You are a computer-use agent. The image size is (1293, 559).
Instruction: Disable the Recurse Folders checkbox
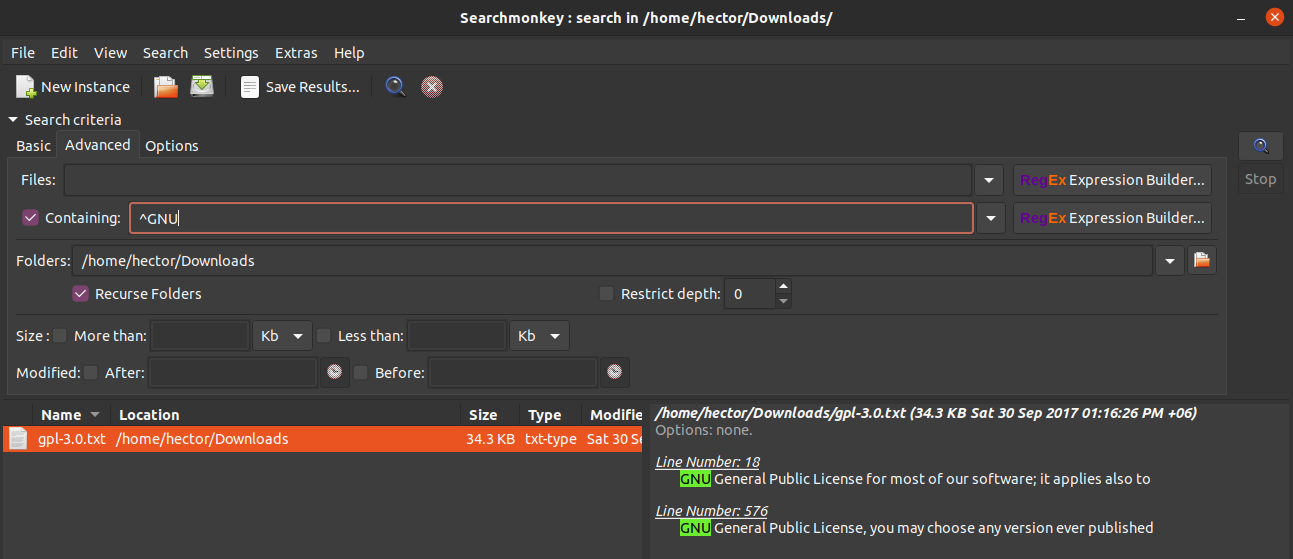coord(80,294)
